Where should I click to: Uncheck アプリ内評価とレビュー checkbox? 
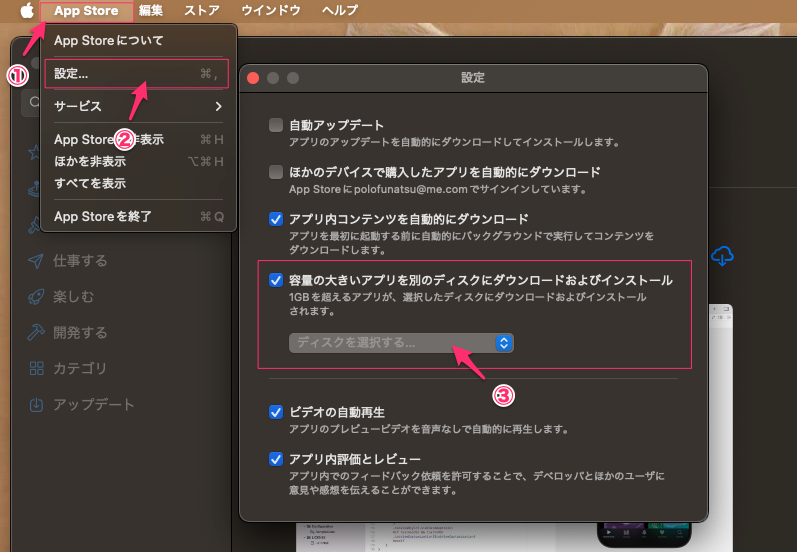[x=276, y=459]
